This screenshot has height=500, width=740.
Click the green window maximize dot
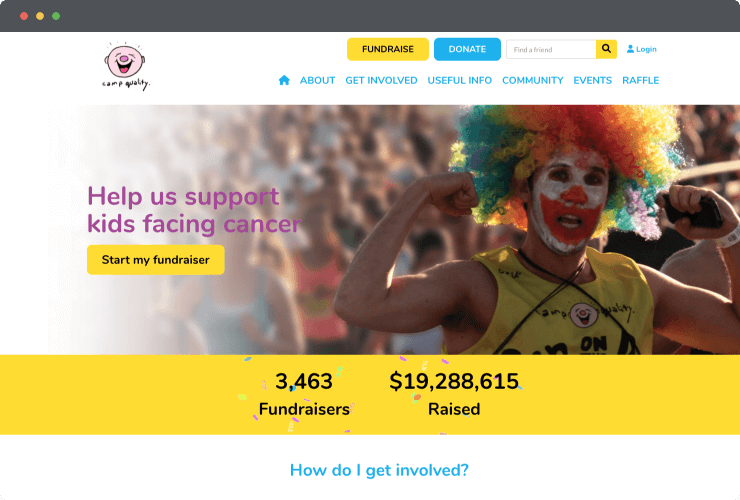pos(56,16)
